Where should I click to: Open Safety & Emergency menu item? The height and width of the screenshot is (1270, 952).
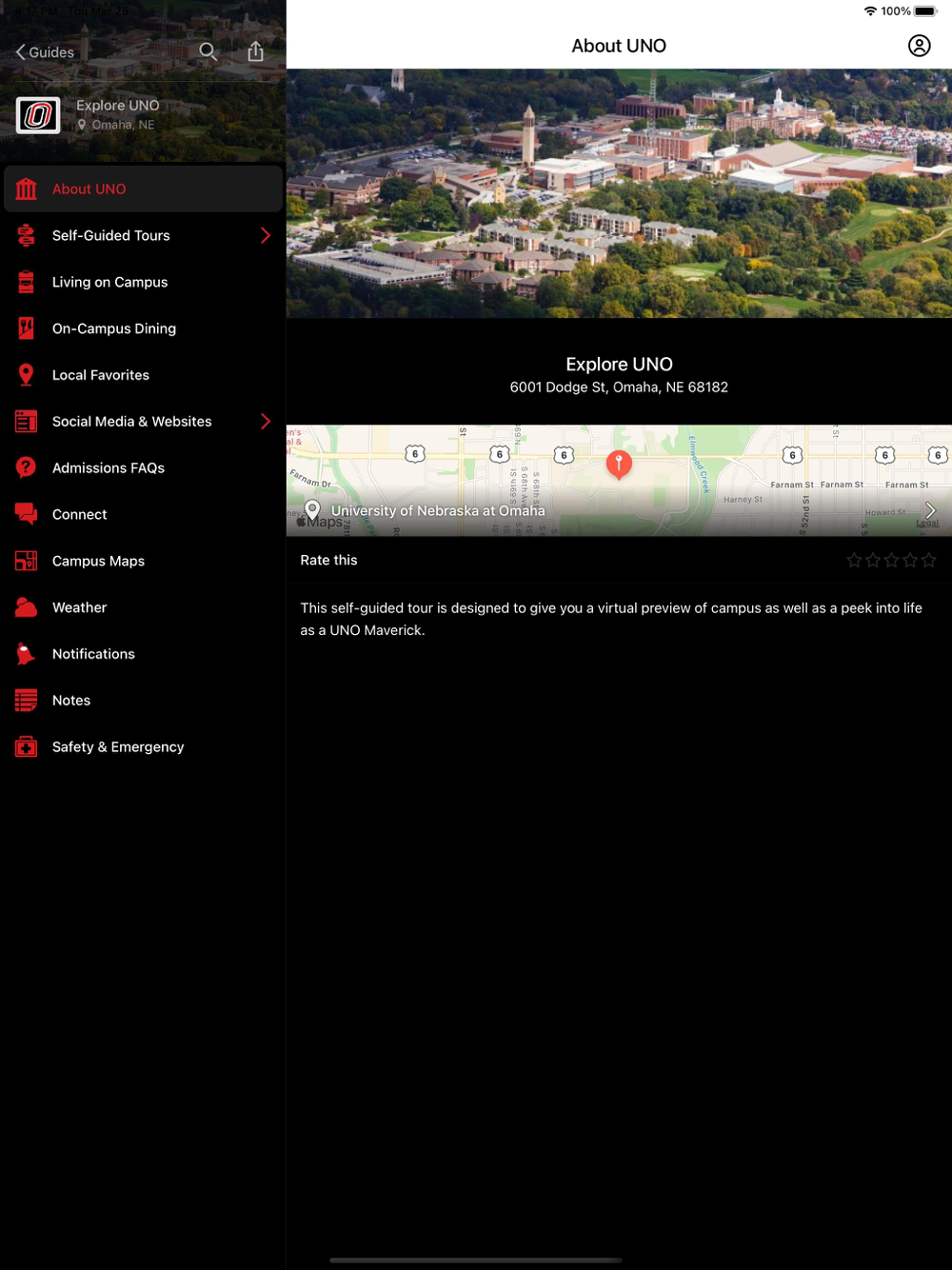pyautogui.click(x=143, y=747)
